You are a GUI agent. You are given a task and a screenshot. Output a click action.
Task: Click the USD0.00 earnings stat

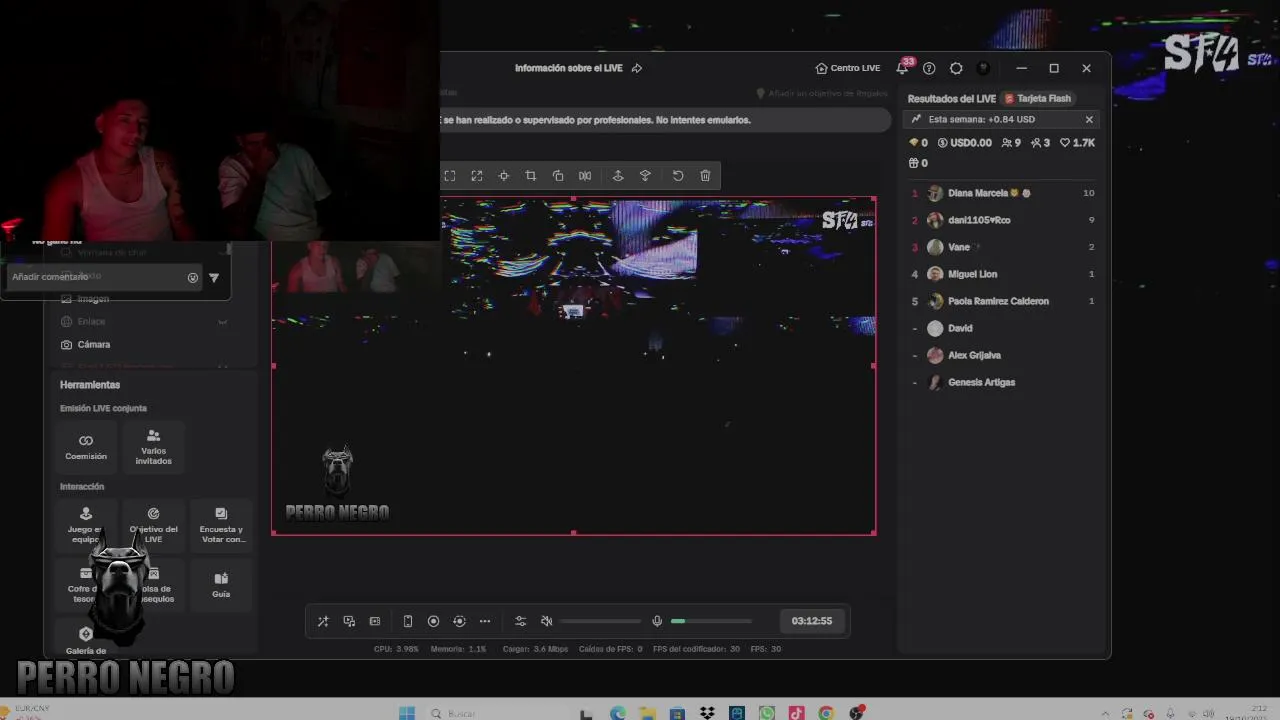[x=964, y=143]
